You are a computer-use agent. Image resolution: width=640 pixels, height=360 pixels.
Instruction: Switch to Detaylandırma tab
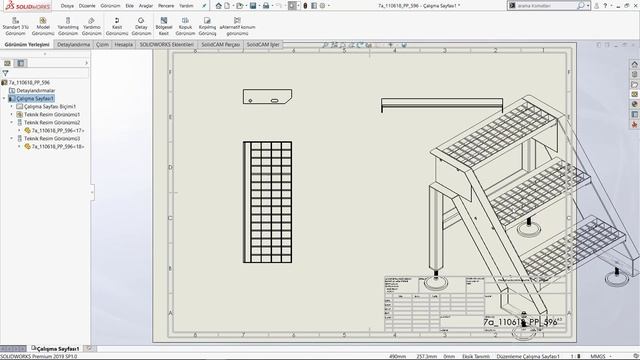click(73, 44)
